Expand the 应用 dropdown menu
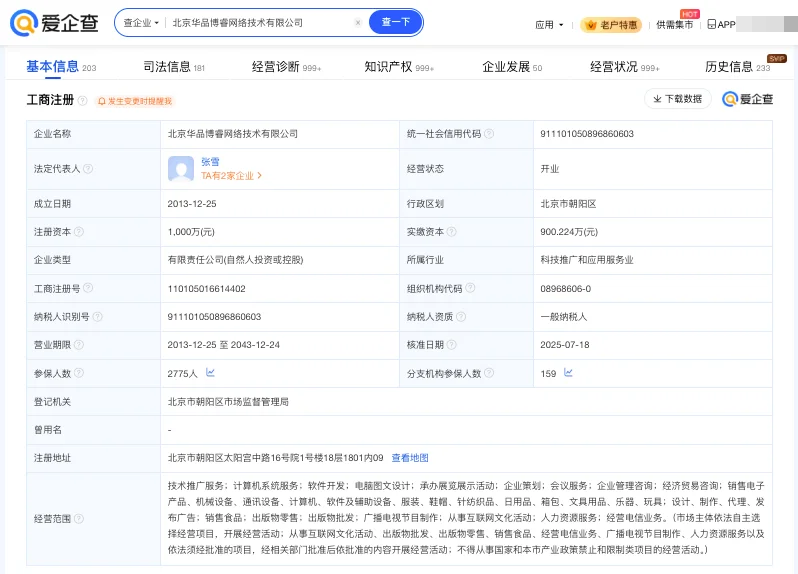Viewport: 798px width, 574px height. click(549, 25)
